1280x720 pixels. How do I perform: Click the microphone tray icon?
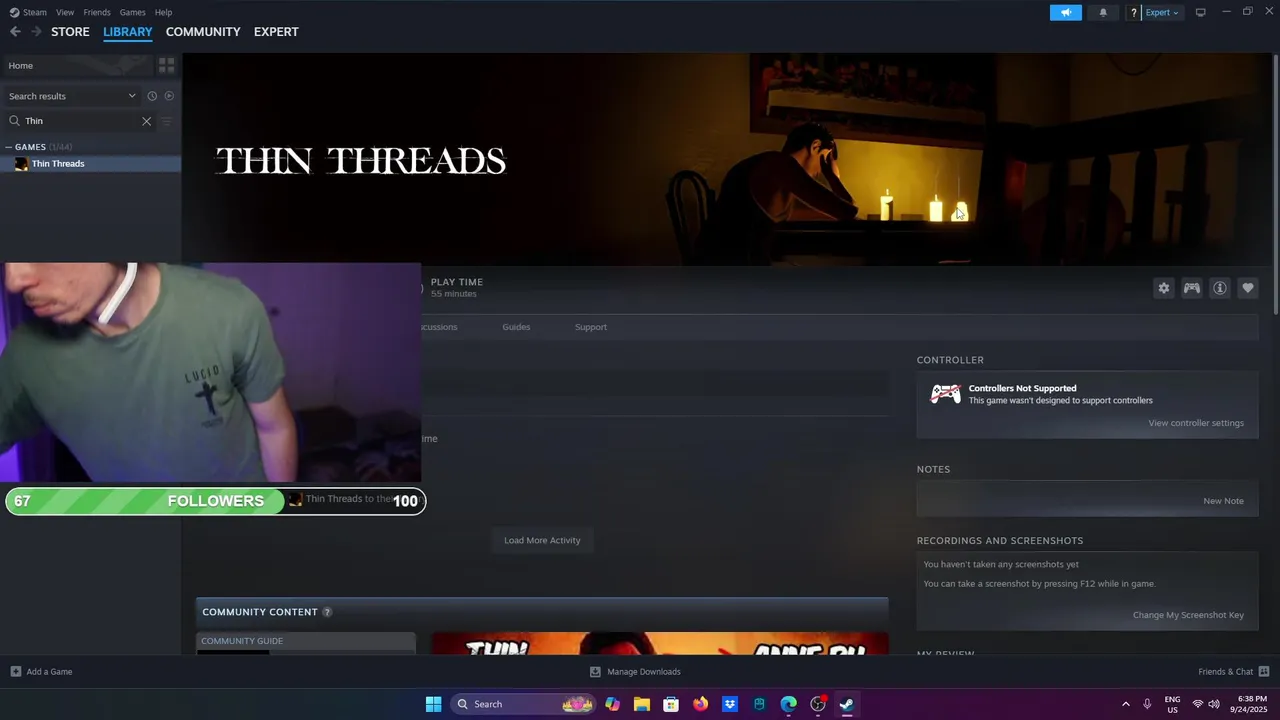pos(1147,704)
